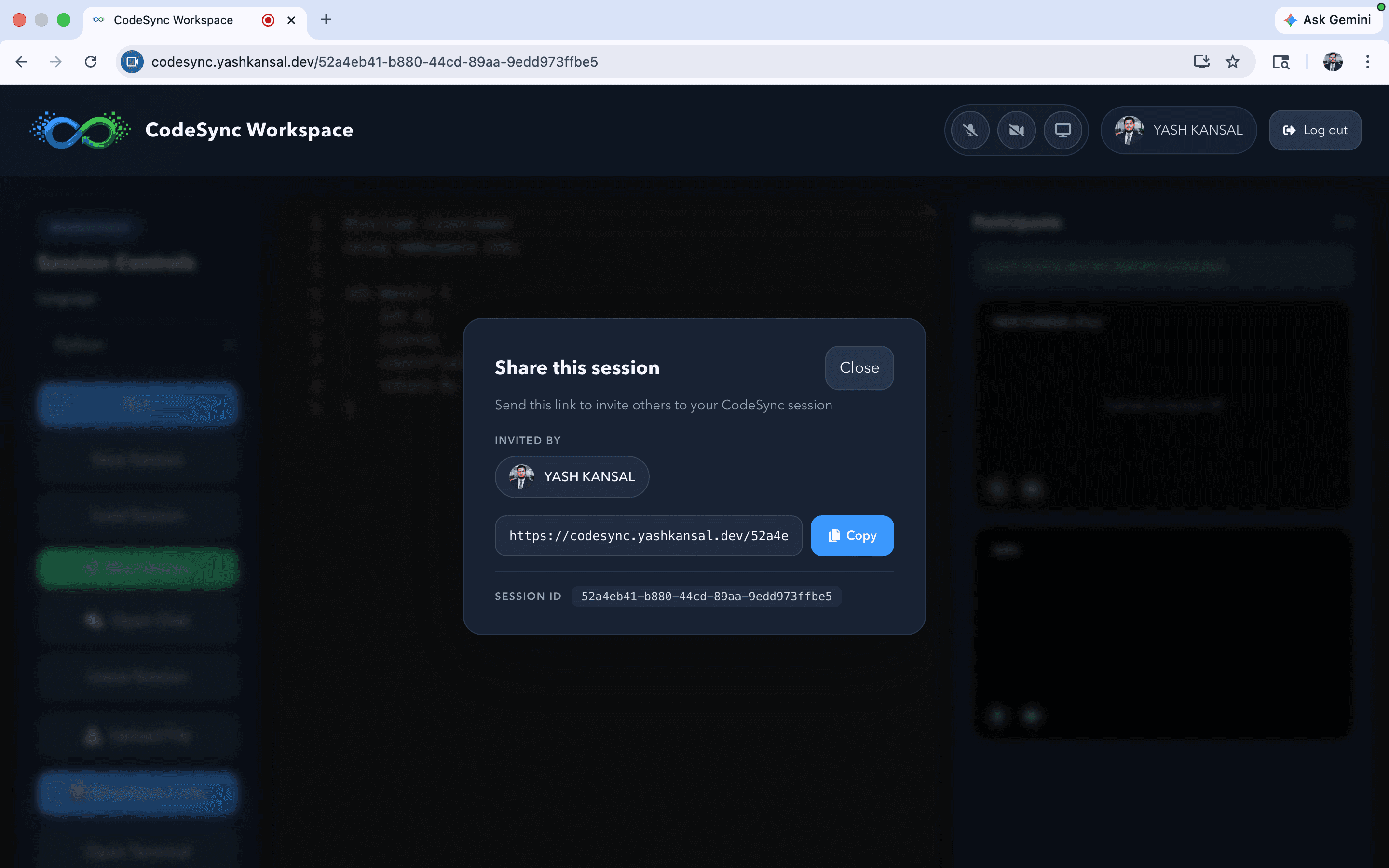The height and width of the screenshot is (868, 1389).
Task: Toggle the microphone mute button in header
Action: pos(970,130)
